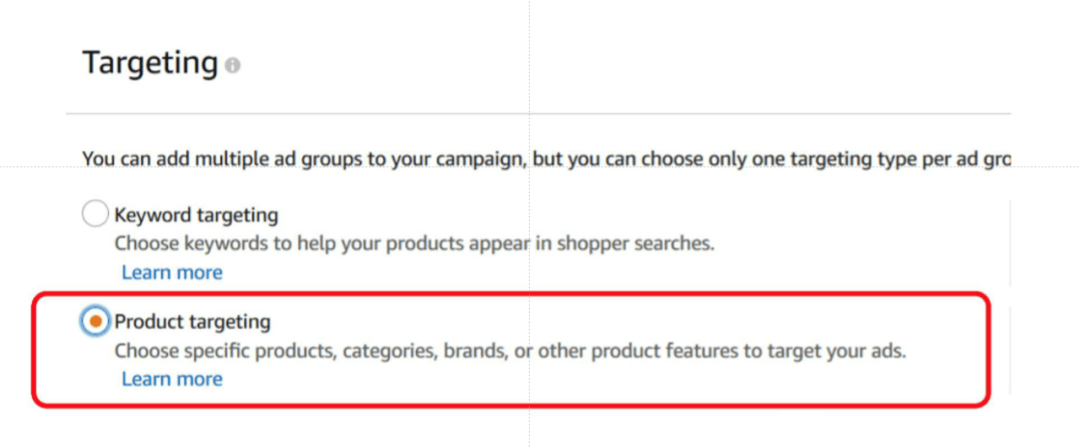The width and height of the screenshot is (1080, 448).
Task: Open Learn more under Keyword targeting
Action: pyautogui.click(x=172, y=272)
